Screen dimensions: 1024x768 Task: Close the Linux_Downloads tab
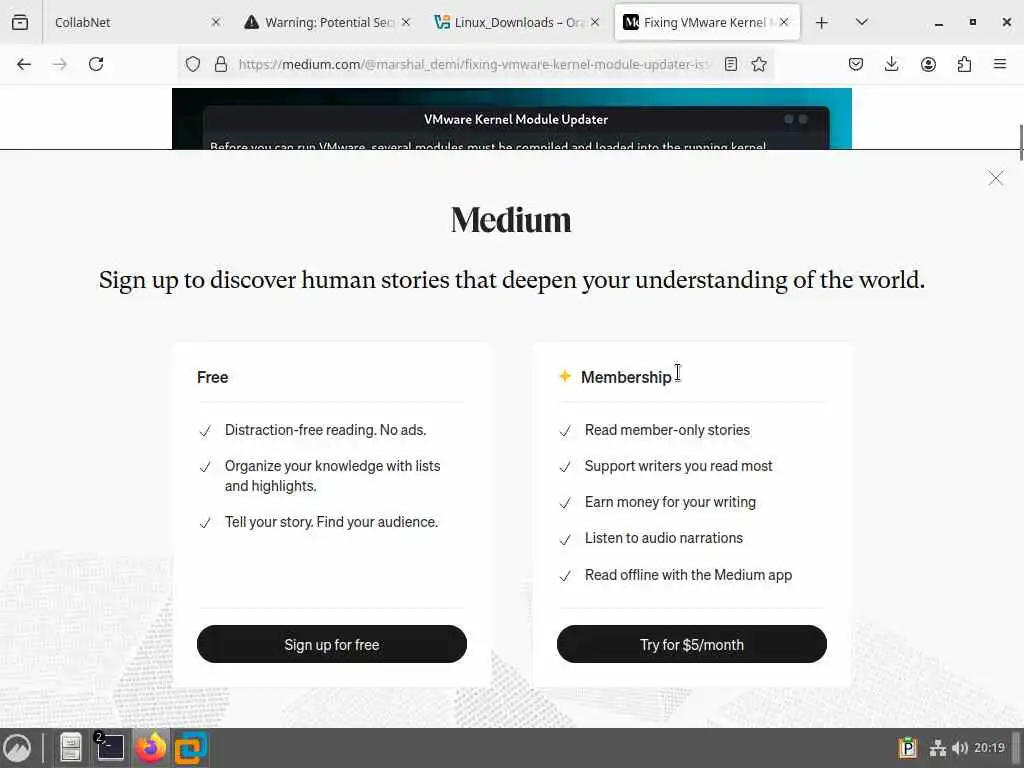pyautogui.click(x=595, y=22)
